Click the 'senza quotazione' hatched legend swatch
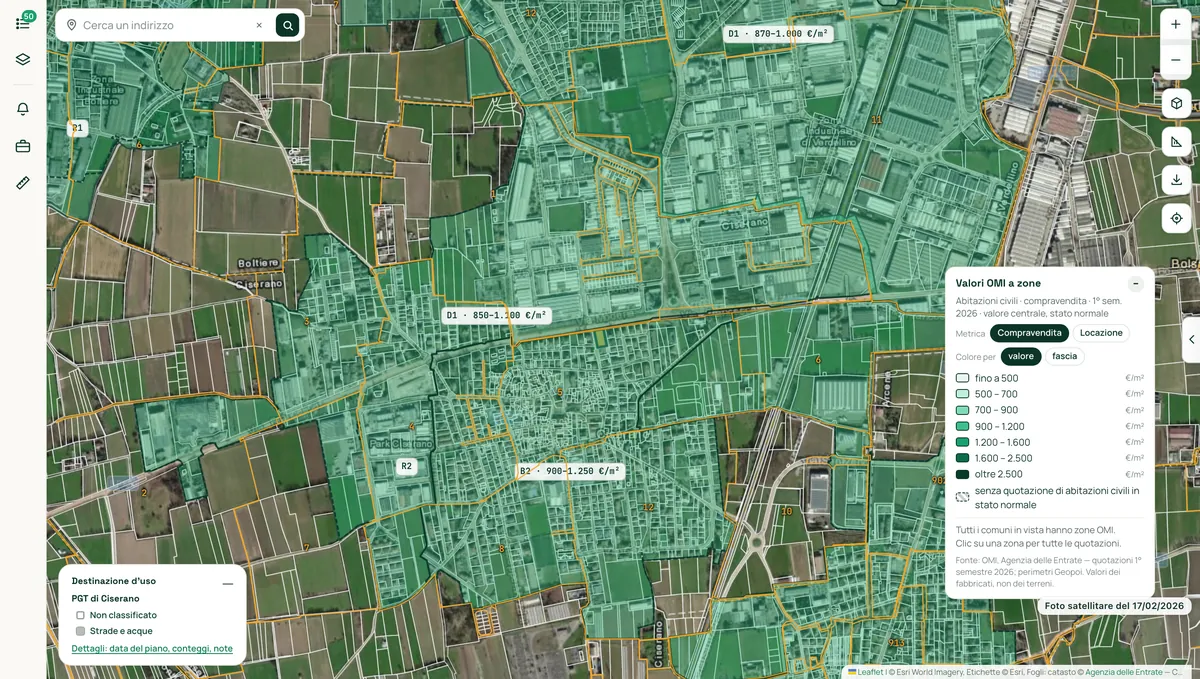Screen dimensions: 1200x679 point(962,497)
